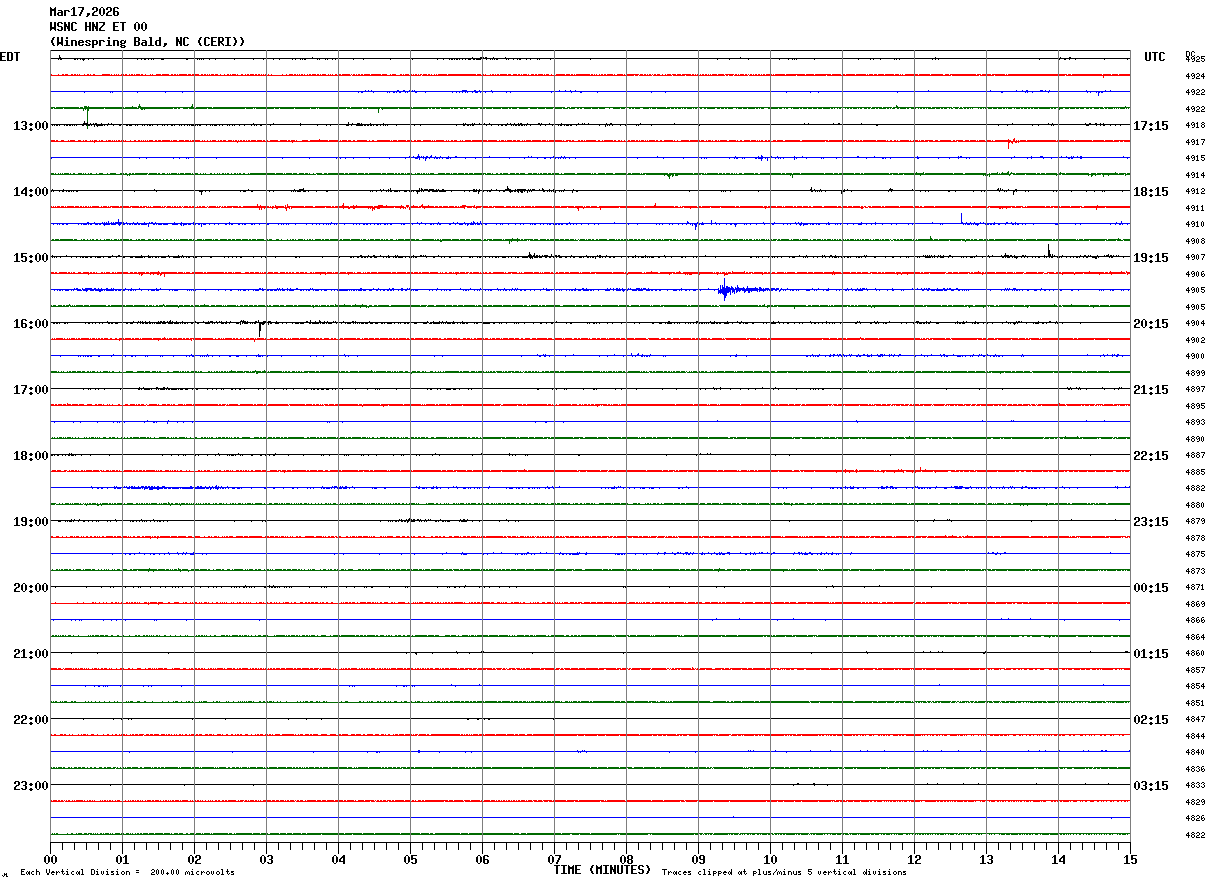This screenshot has height=886, width=1210.
Task: Click the 02:15 UTC time label
Action: (1151, 720)
